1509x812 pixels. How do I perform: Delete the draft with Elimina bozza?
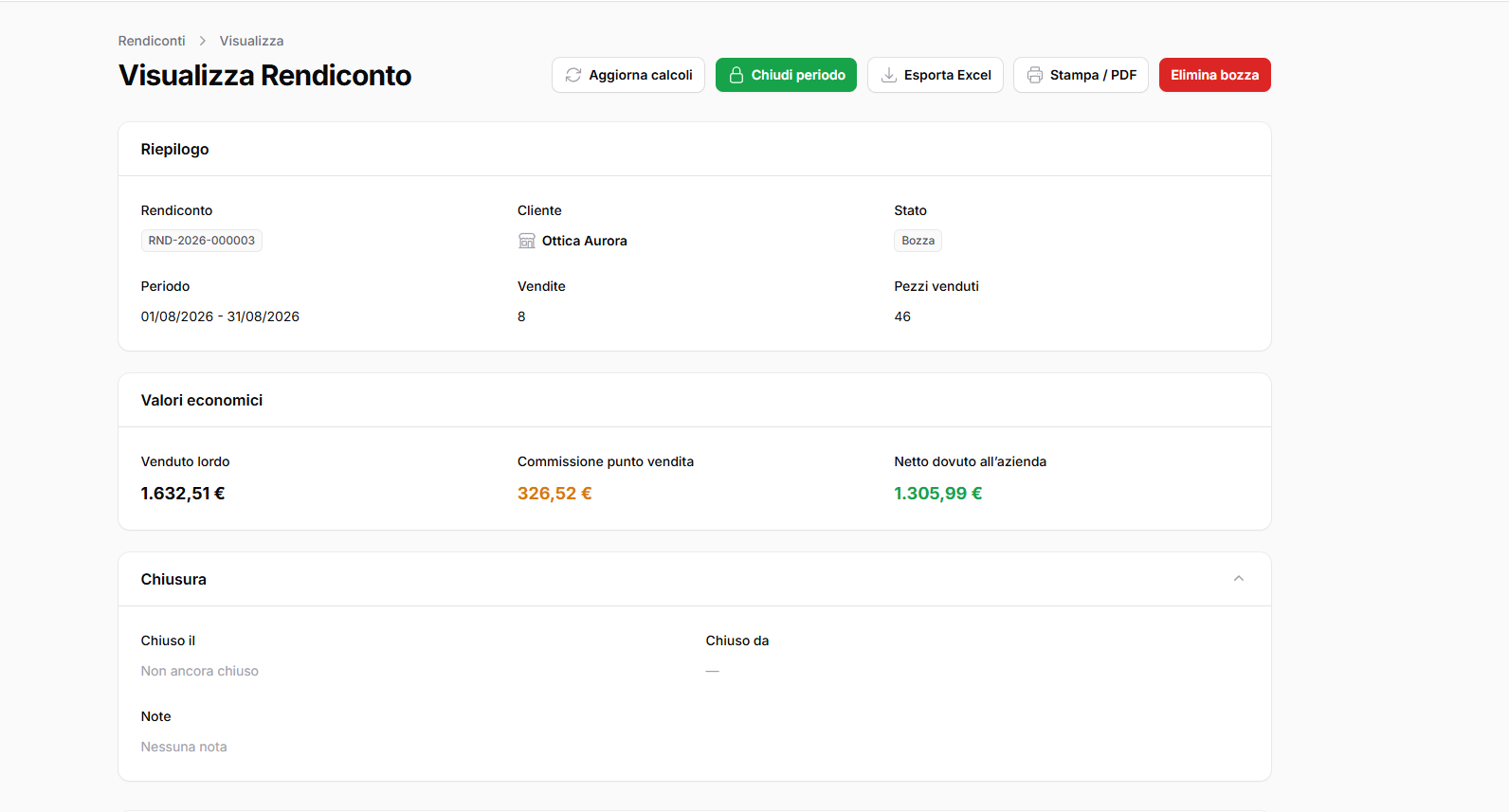[1214, 75]
